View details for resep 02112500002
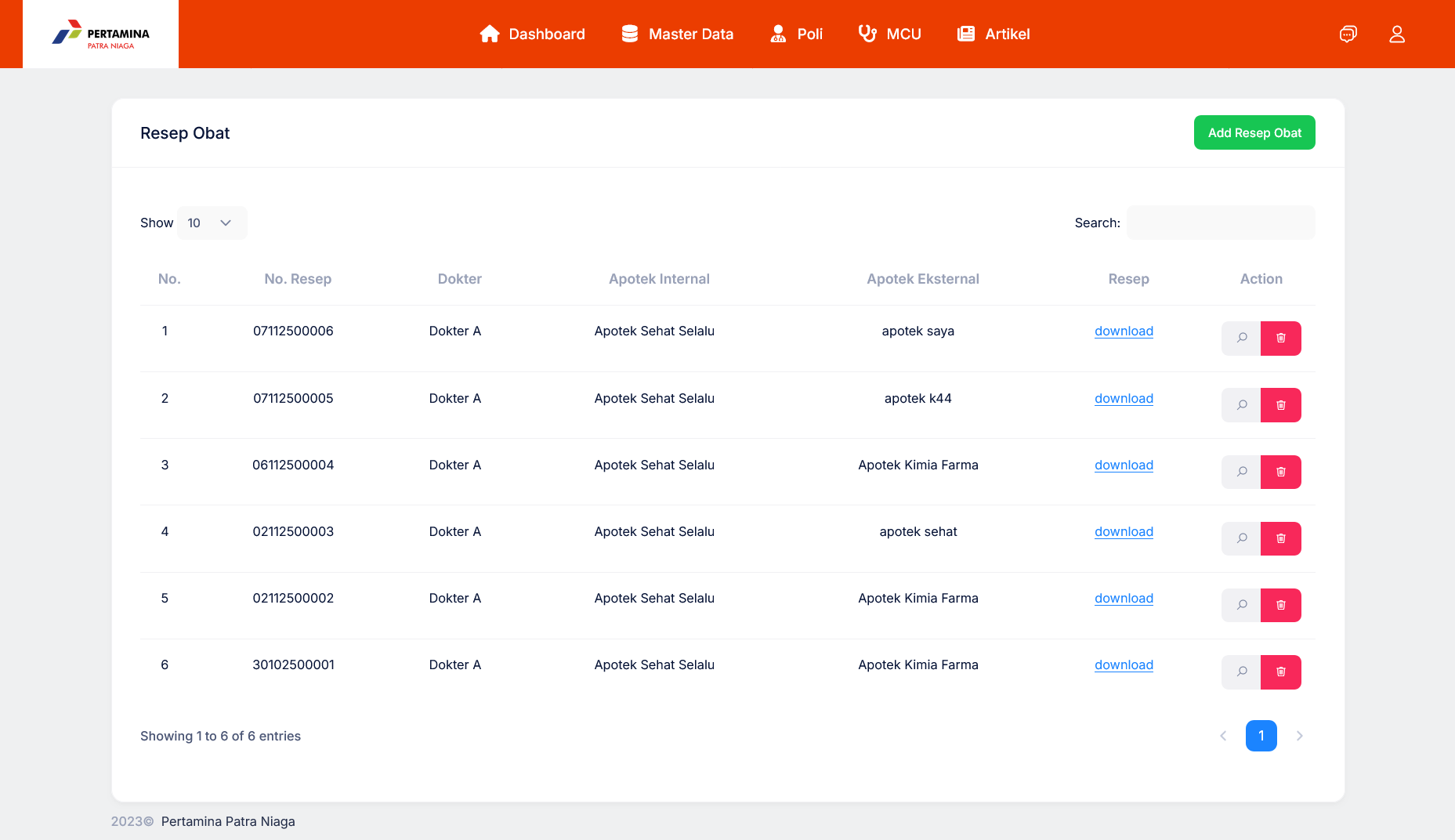1455x840 pixels. pos(1241,605)
